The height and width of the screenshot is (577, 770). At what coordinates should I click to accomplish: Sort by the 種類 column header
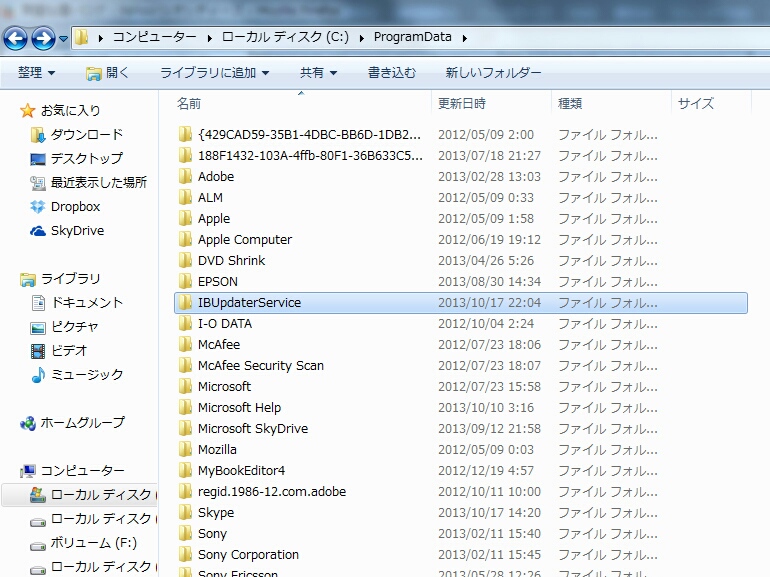[570, 104]
